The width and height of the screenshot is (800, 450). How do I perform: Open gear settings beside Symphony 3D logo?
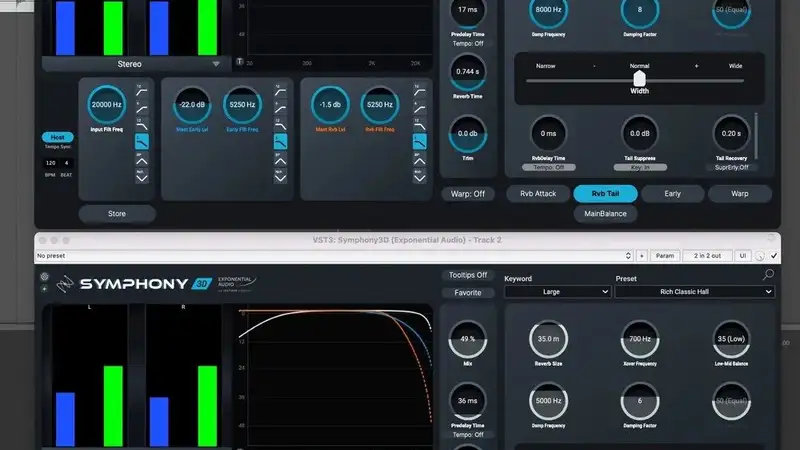pos(44,277)
